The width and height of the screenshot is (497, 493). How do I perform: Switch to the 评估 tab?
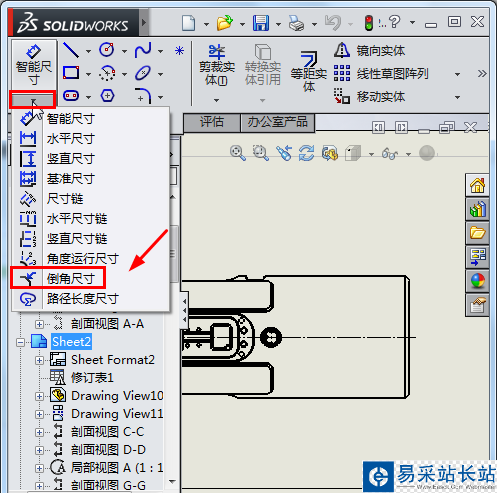[x=212, y=122]
